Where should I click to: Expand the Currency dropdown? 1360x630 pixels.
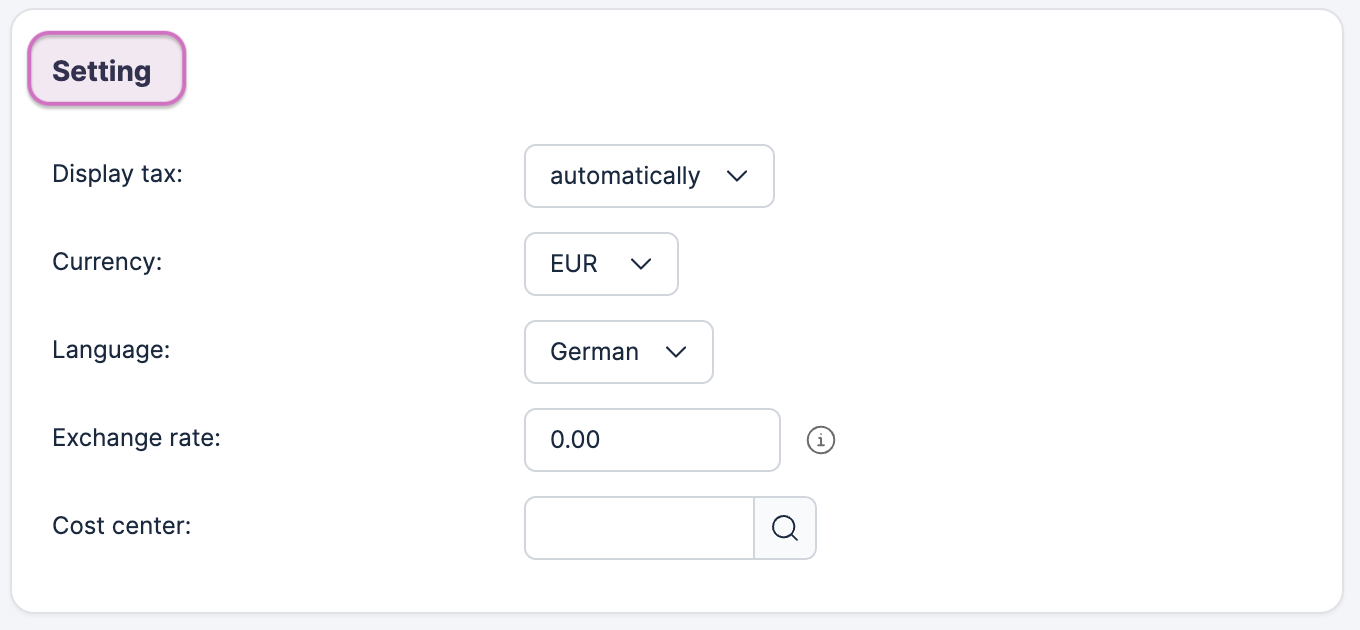[x=601, y=264]
